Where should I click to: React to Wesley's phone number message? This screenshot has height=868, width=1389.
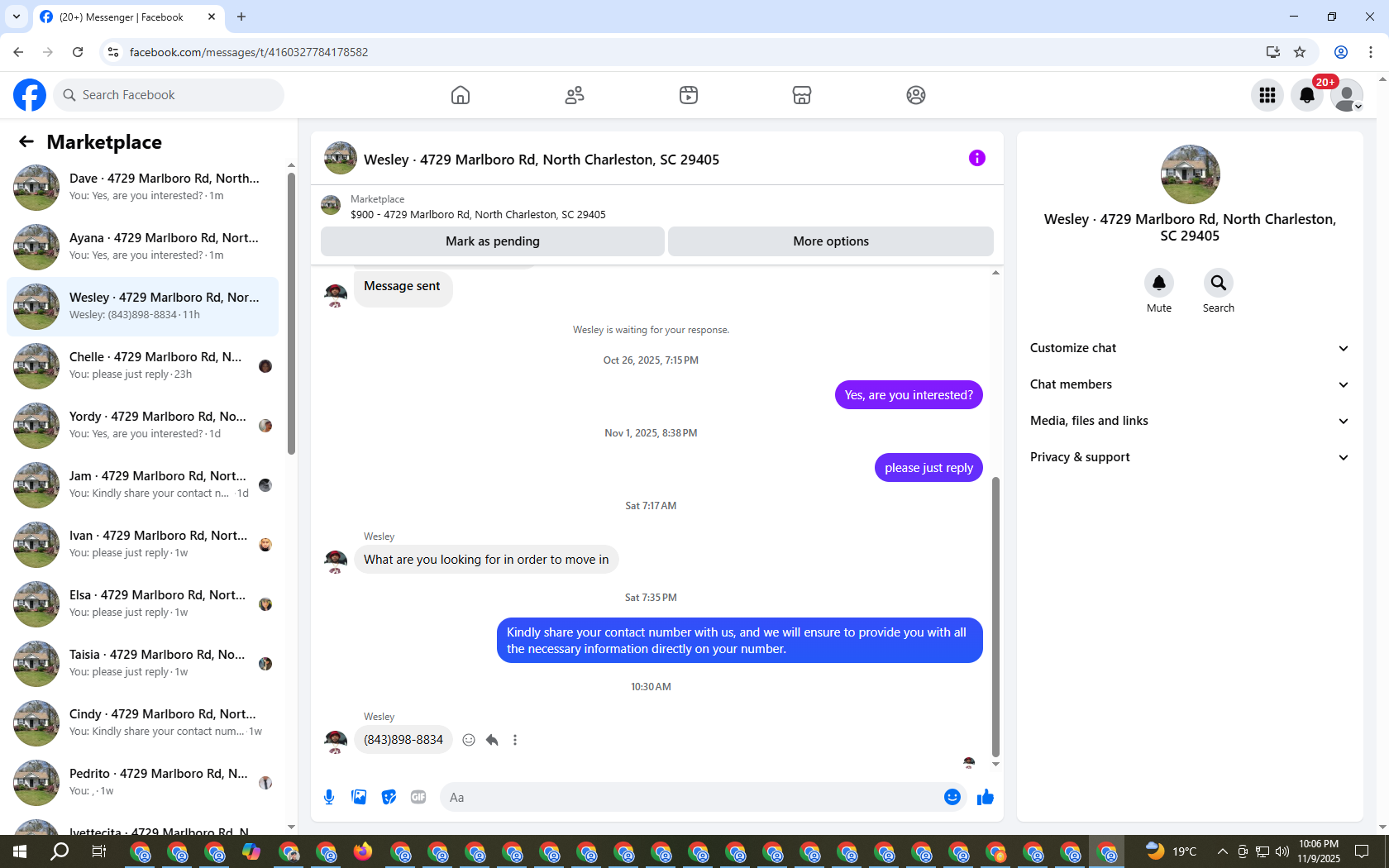point(469,740)
